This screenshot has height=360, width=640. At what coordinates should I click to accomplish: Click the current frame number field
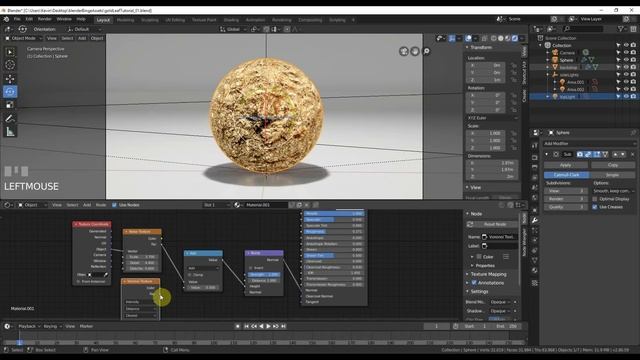pyautogui.click(x=436, y=326)
